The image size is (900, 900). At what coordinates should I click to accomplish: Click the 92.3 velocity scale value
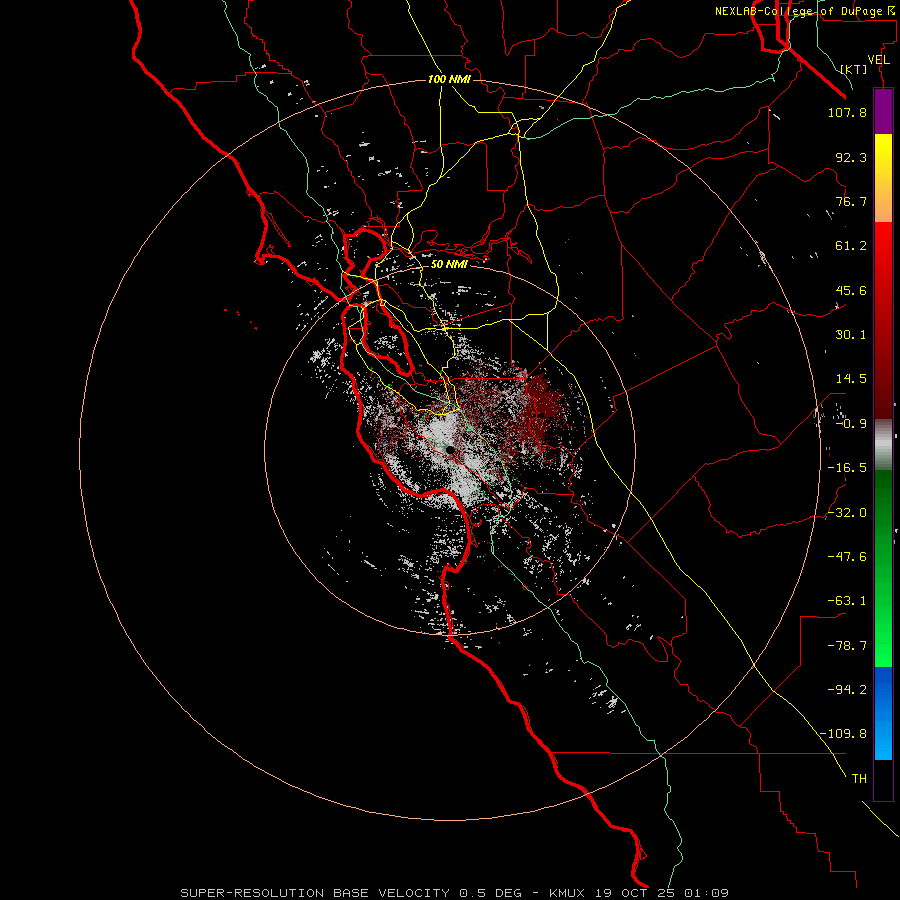point(851,157)
